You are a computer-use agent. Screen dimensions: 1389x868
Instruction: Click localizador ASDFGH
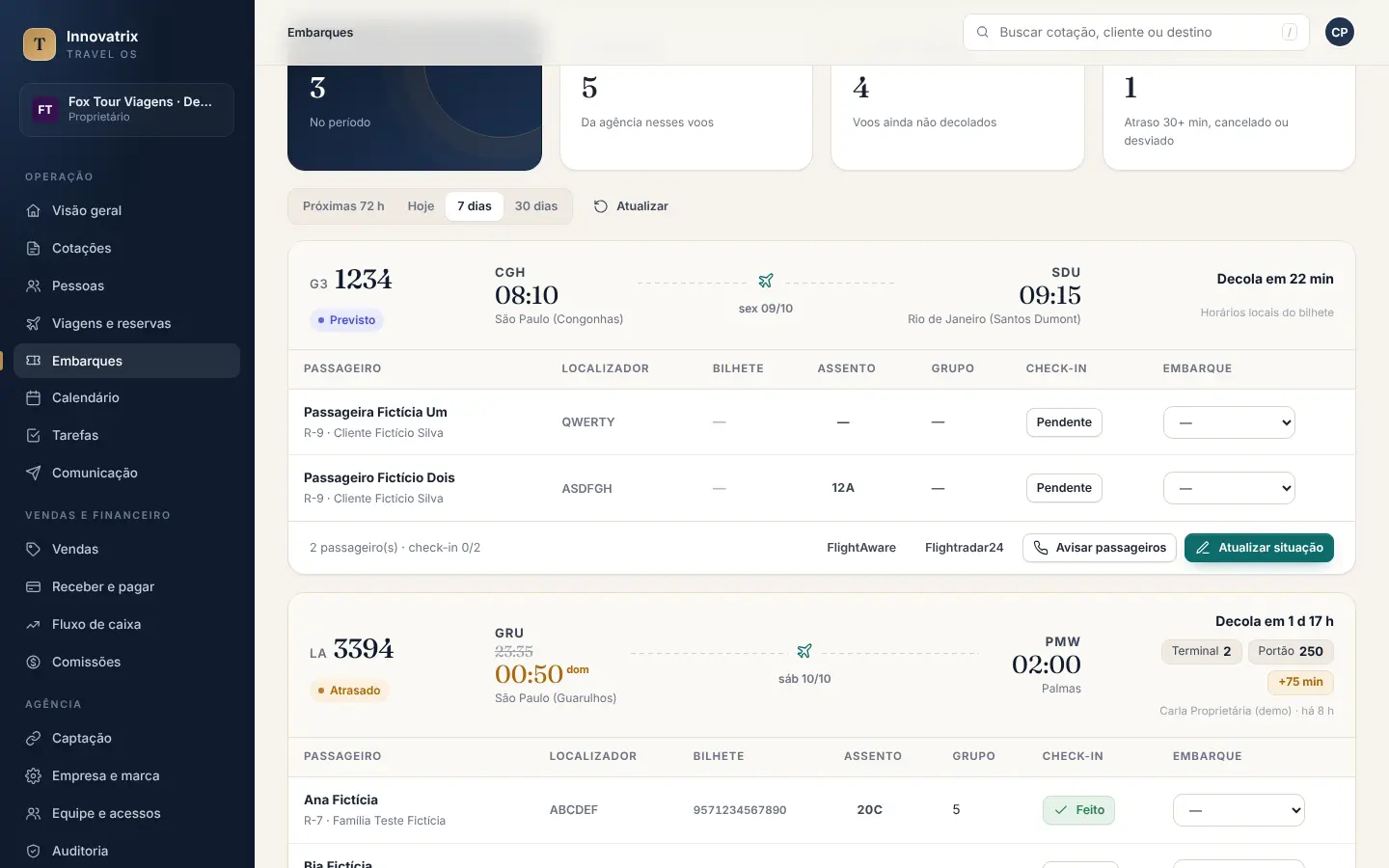coord(587,489)
